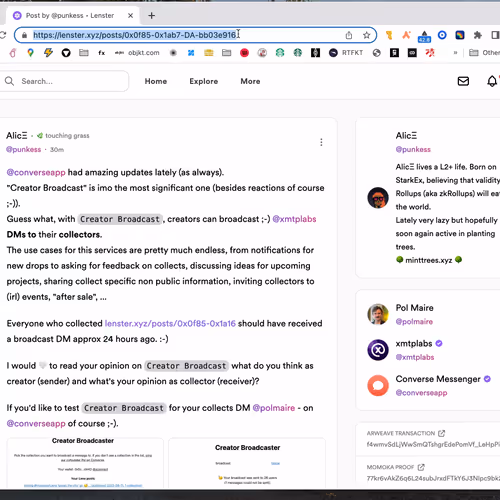Open the objkt.com bookmark
Screen dimensions: 500x500
[x=137, y=53]
